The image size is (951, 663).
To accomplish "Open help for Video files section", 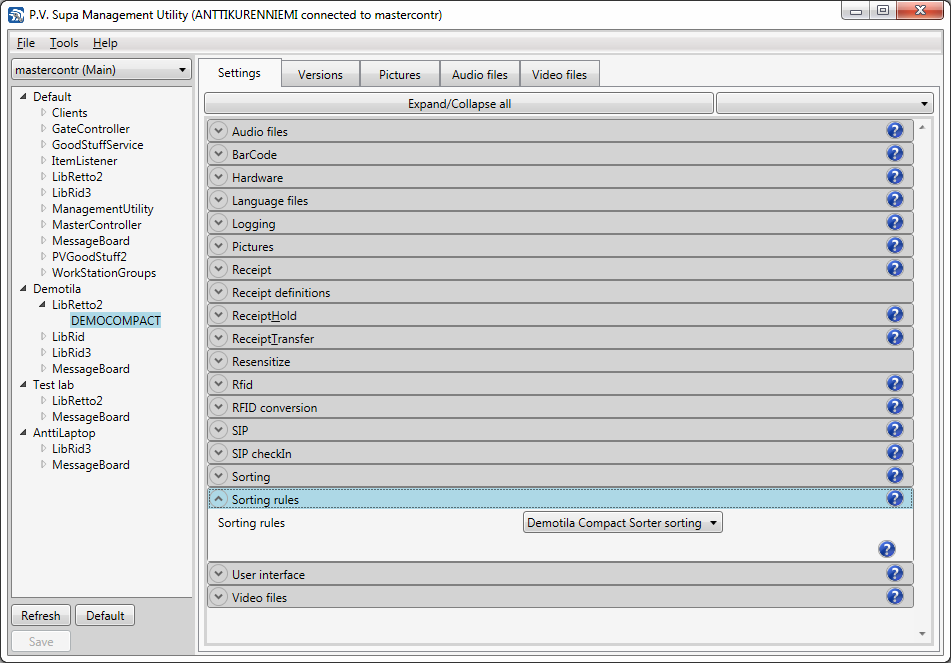I will tap(895, 596).
